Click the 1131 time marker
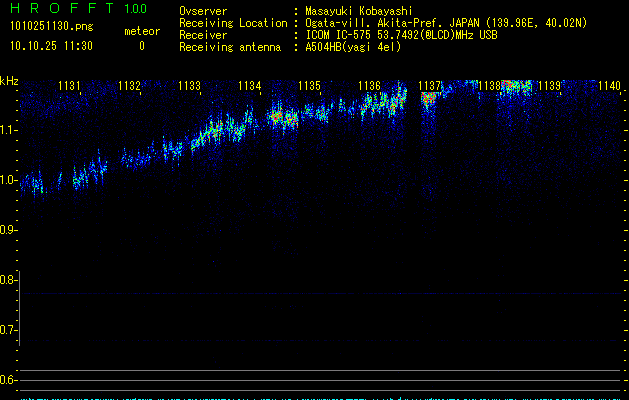This screenshot has height=400, width=629. tap(69, 86)
